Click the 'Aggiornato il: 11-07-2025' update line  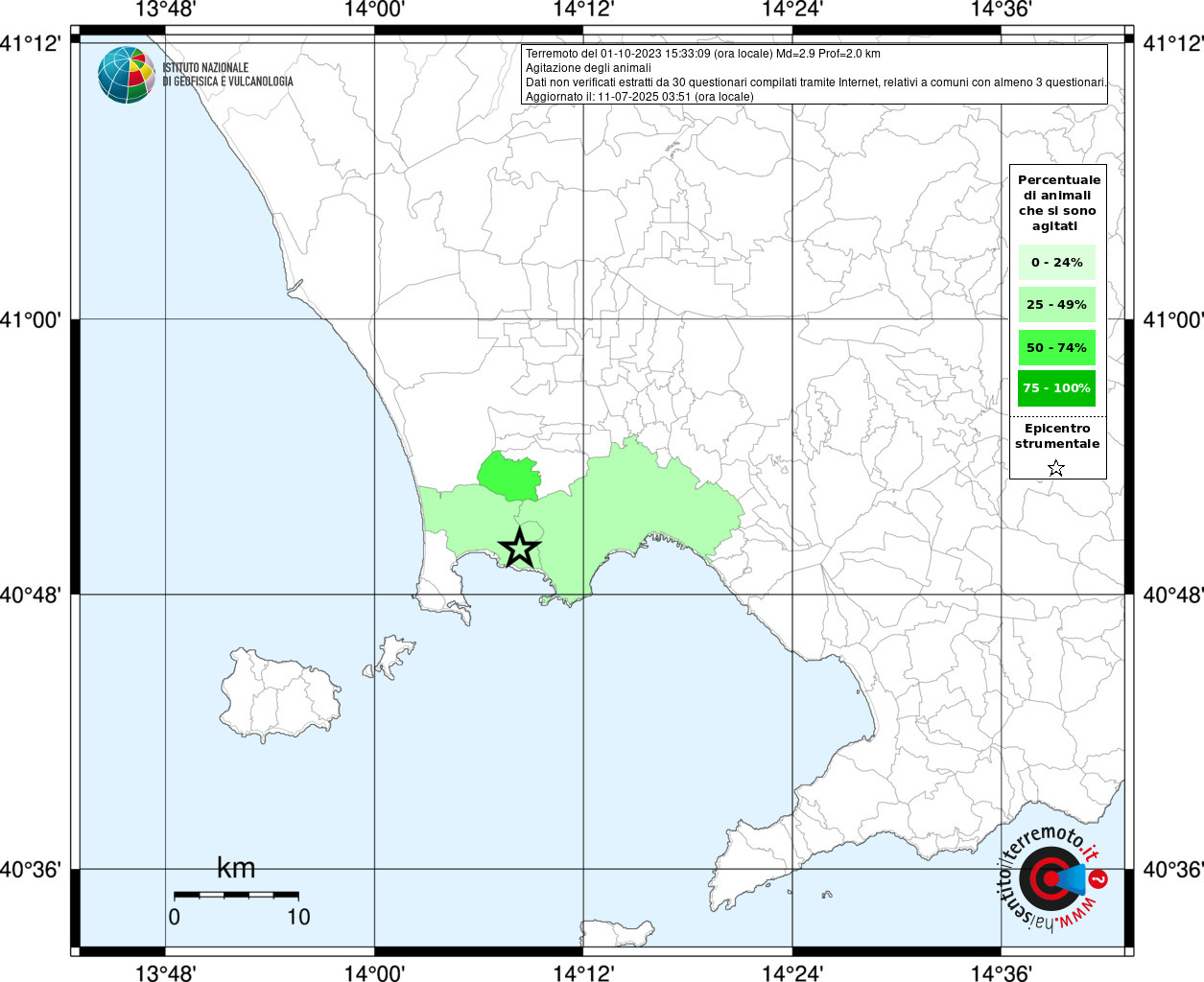pyautogui.click(x=639, y=97)
